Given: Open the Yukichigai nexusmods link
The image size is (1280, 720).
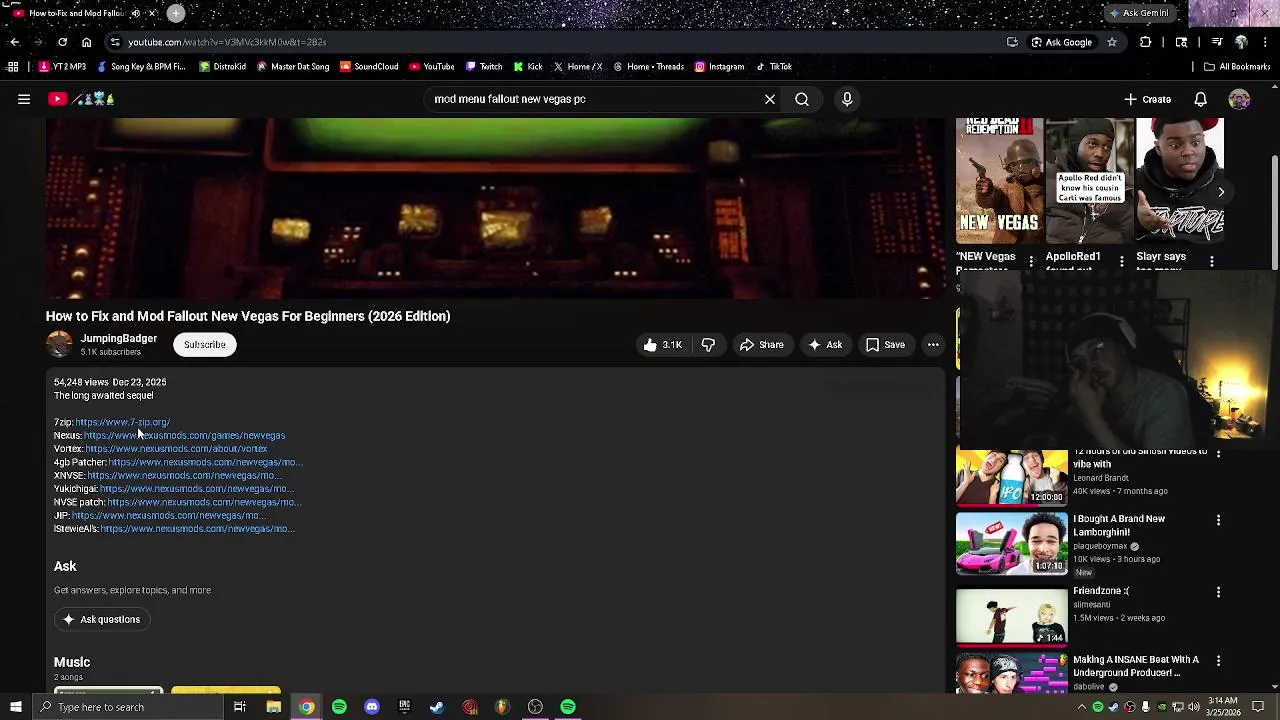Looking at the screenshot, I should coord(197,489).
